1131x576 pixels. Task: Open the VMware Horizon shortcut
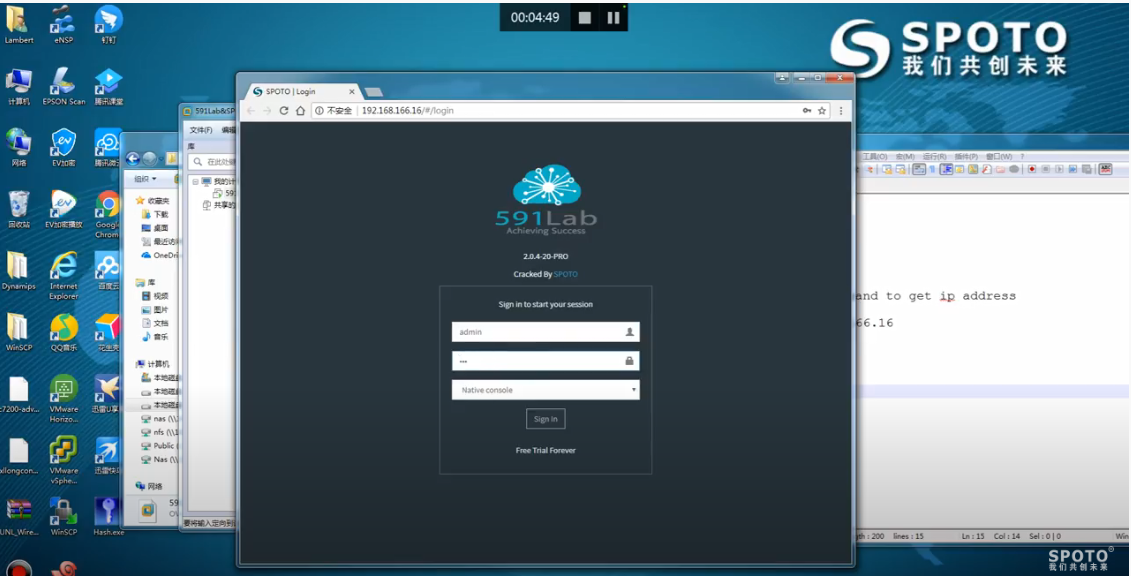[x=63, y=398]
